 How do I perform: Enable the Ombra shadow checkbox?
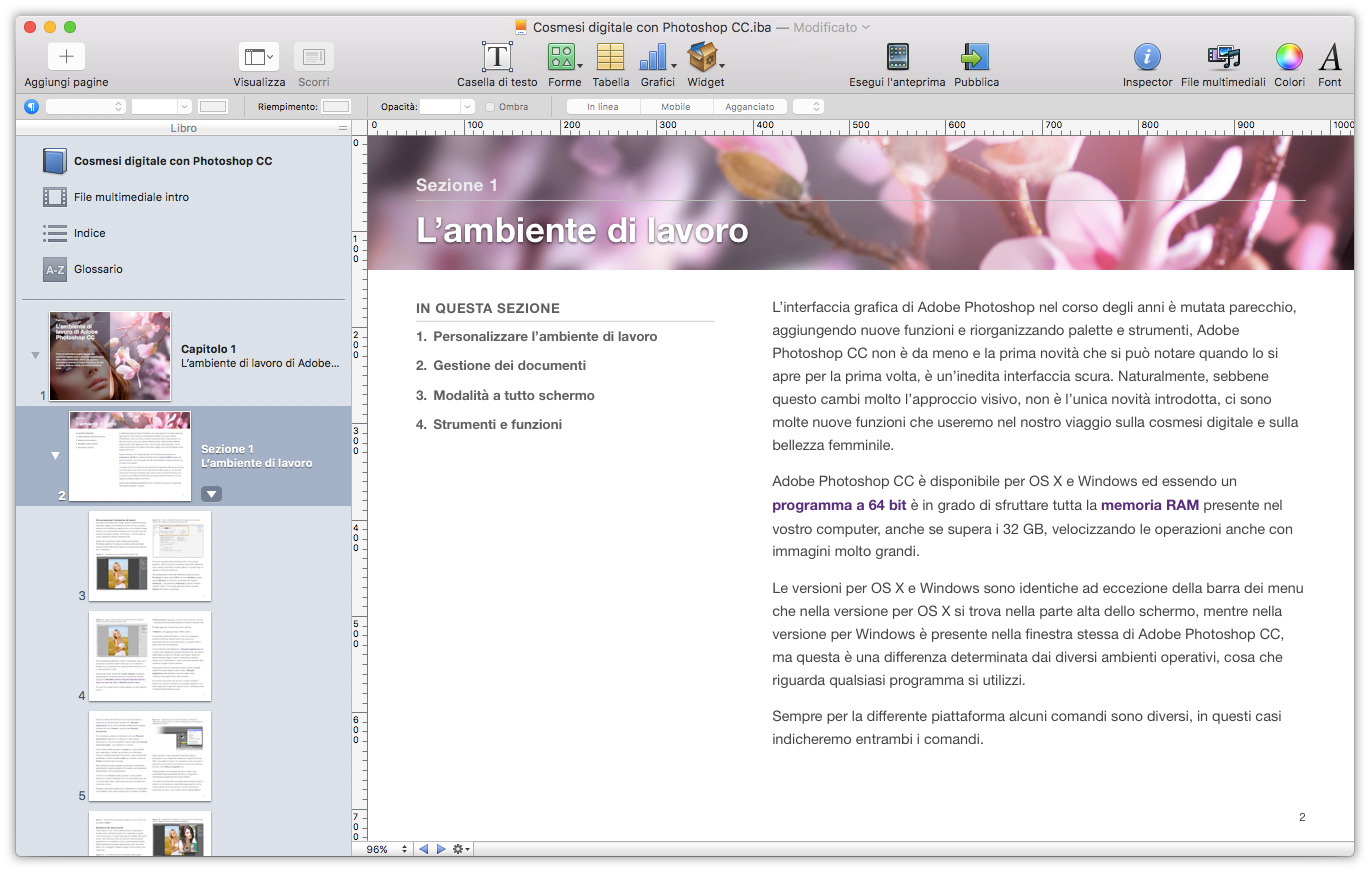[x=490, y=106]
